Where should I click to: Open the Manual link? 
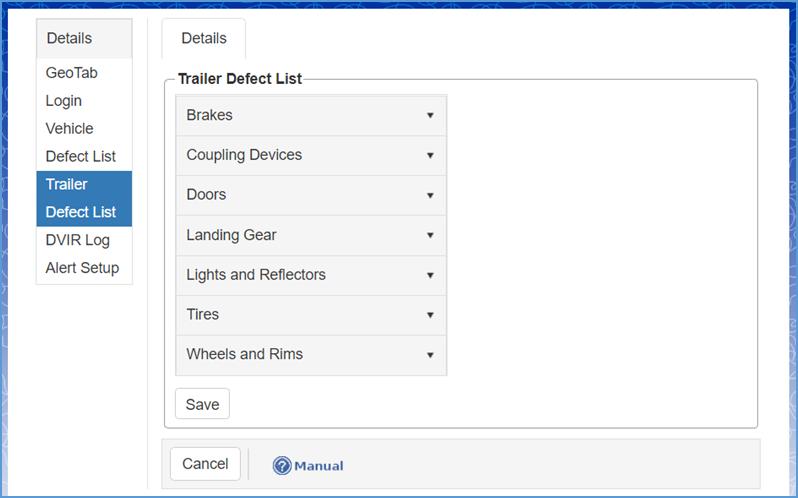(x=318, y=466)
